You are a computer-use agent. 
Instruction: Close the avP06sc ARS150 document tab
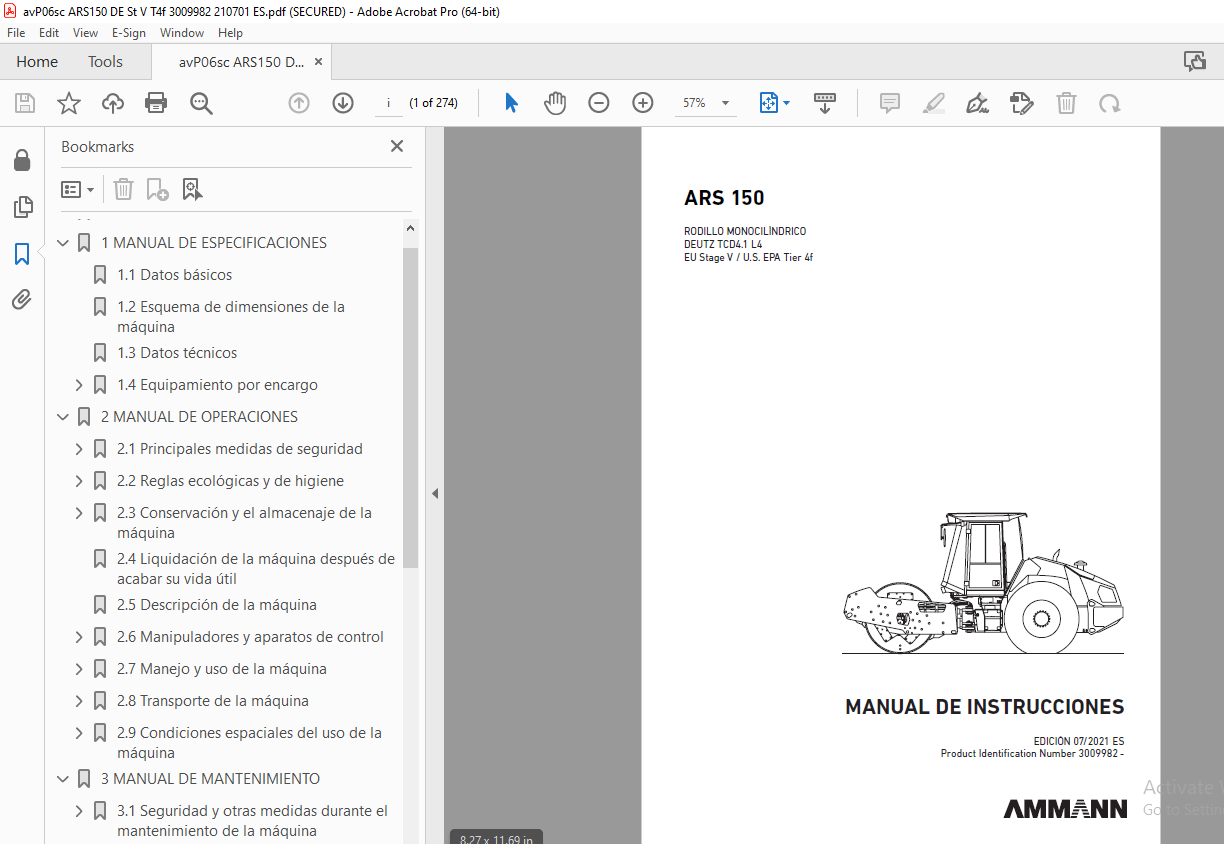318,61
